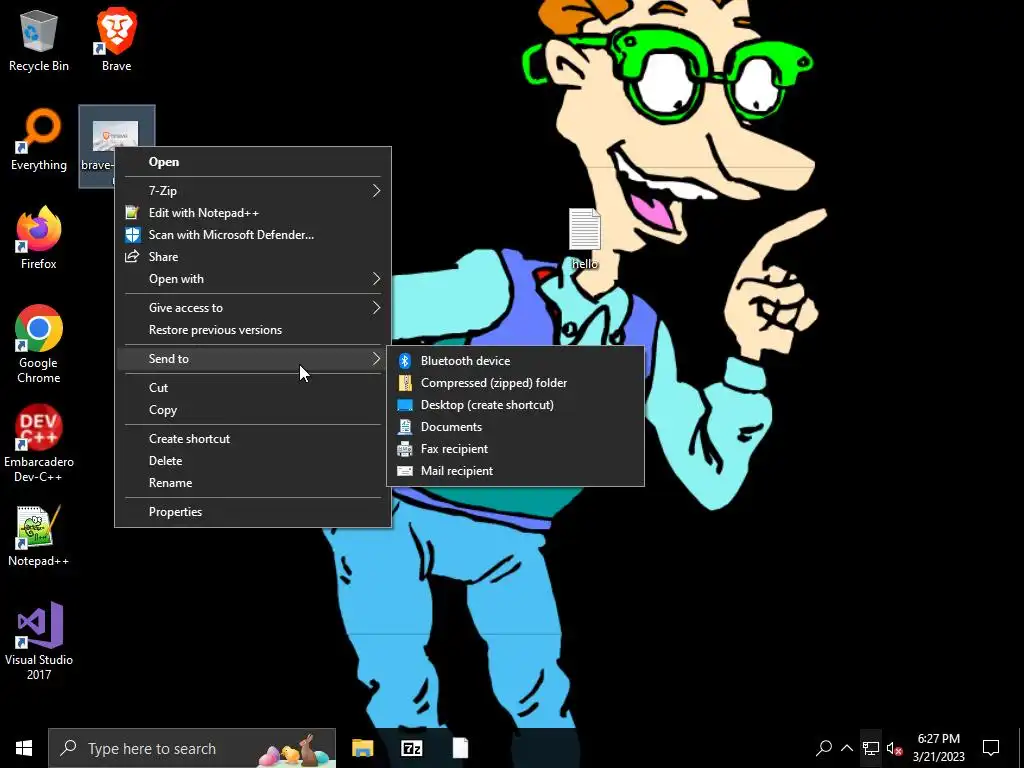1024x768 pixels.
Task: Click the Documents icon in submenu
Action: [x=405, y=426]
